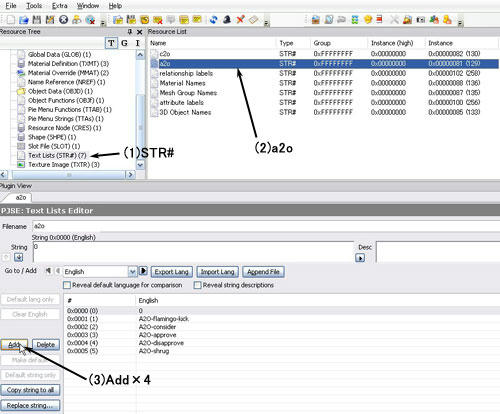This screenshot has height=414, width=500.
Task: Click the Resource Tree scroll-down arrow
Action: tap(140, 165)
